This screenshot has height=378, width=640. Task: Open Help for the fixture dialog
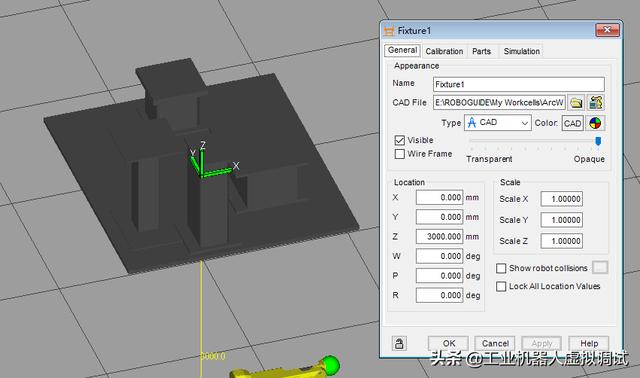[589, 343]
